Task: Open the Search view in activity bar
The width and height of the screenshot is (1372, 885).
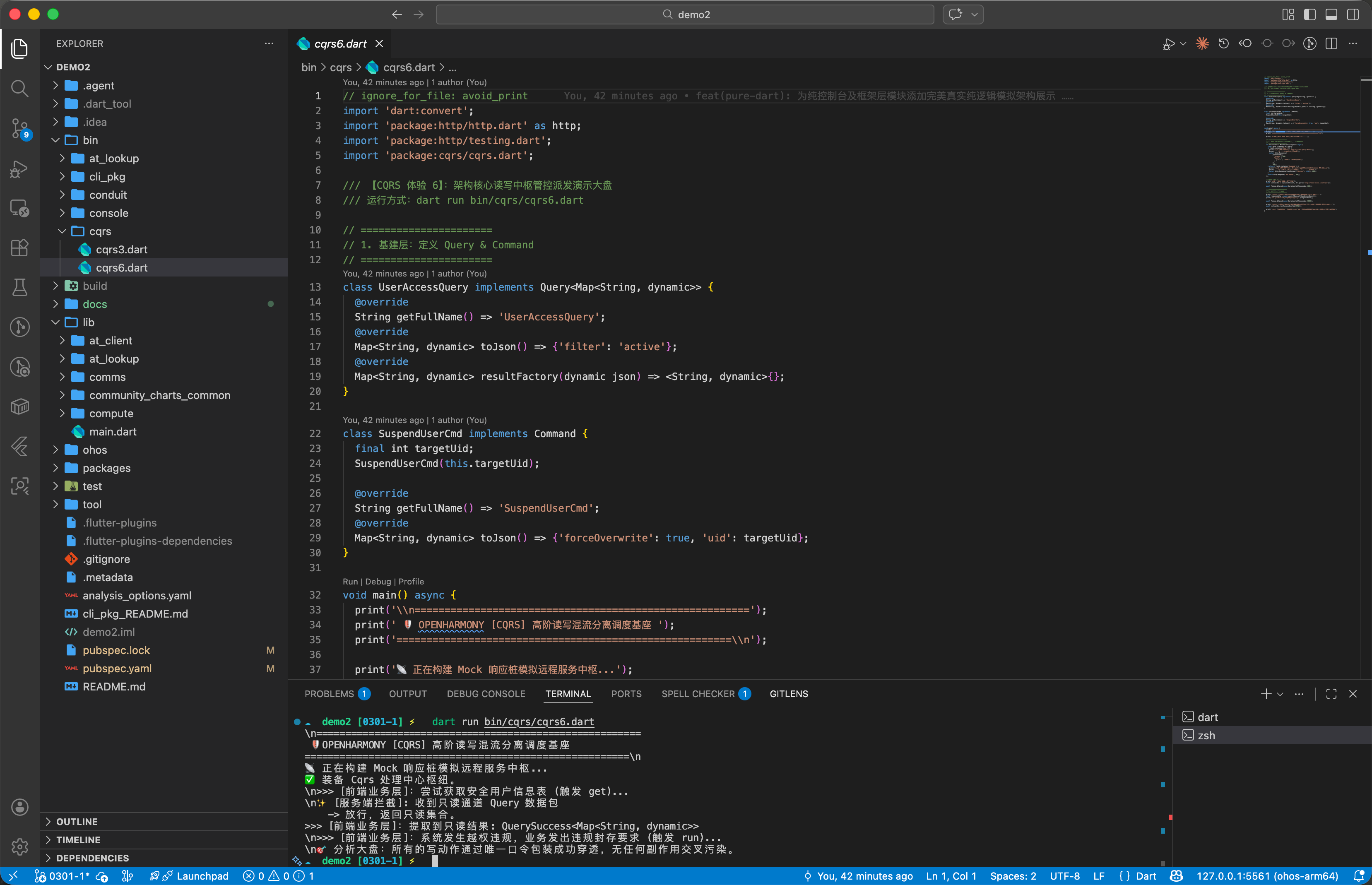Action: [x=19, y=89]
